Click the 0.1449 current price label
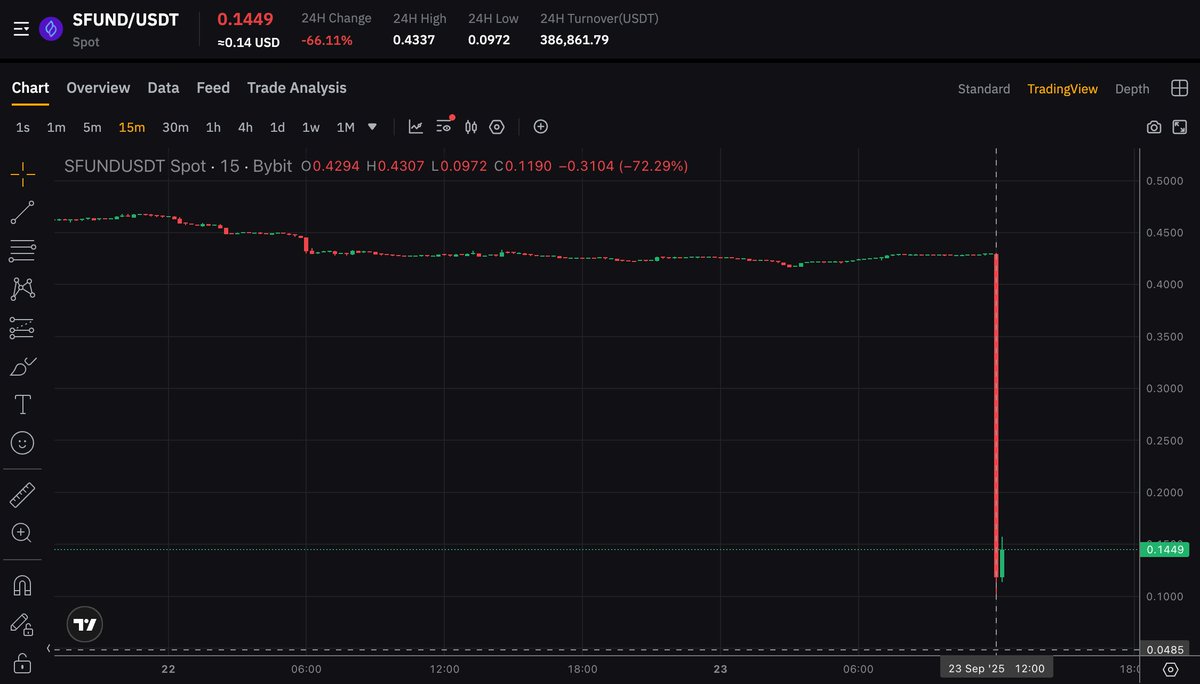 1165,549
